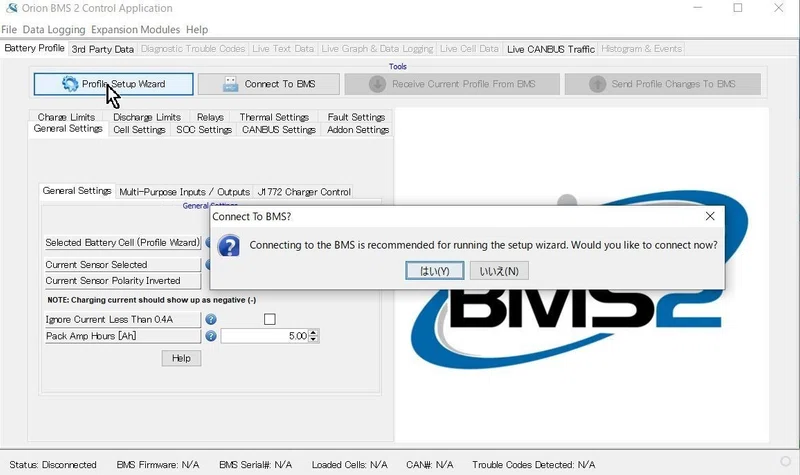Click CAN#: N/A status text
This screenshot has width=800, height=475.
pos(430,465)
